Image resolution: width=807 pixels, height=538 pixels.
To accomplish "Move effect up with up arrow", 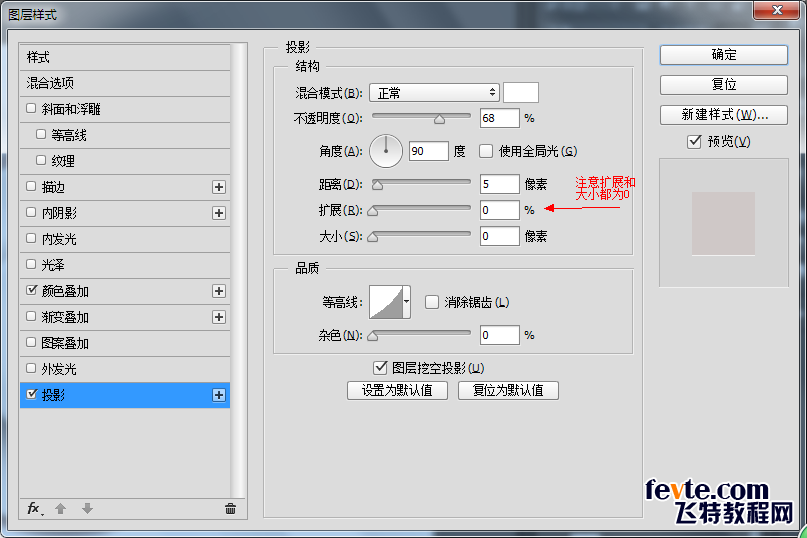I will pos(61,509).
